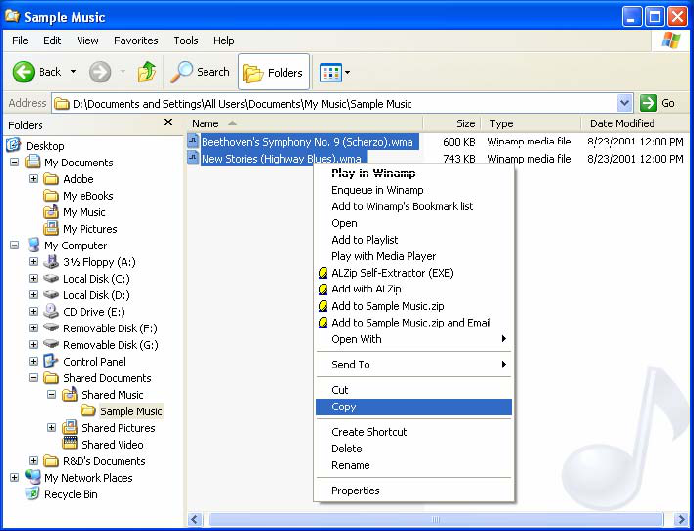Image resolution: width=694 pixels, height=531 pixels.
Task: Expand the My Network Places node
Action: (x=14, y=478)
